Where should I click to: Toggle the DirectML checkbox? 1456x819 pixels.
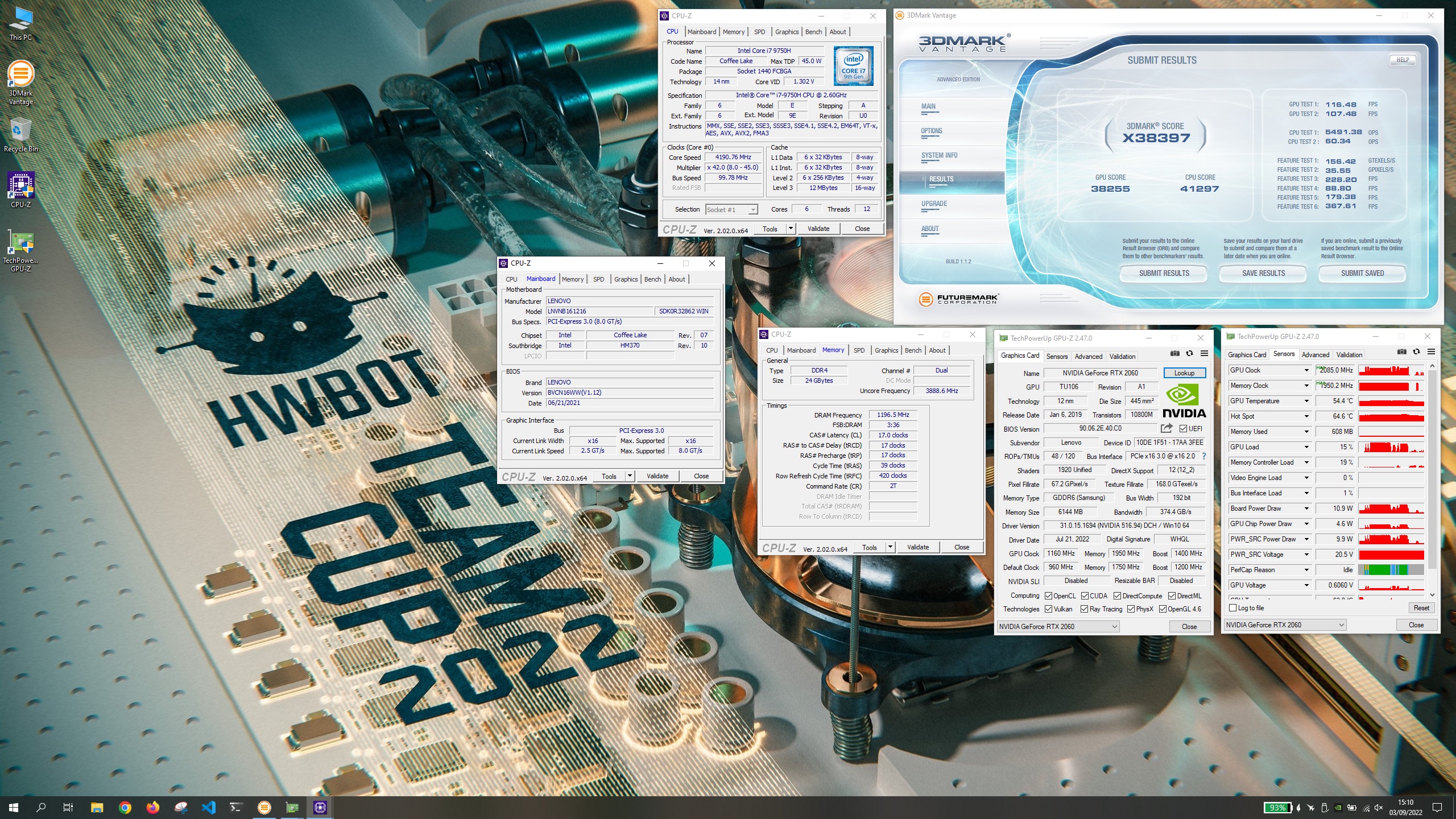pos(1172,596)
